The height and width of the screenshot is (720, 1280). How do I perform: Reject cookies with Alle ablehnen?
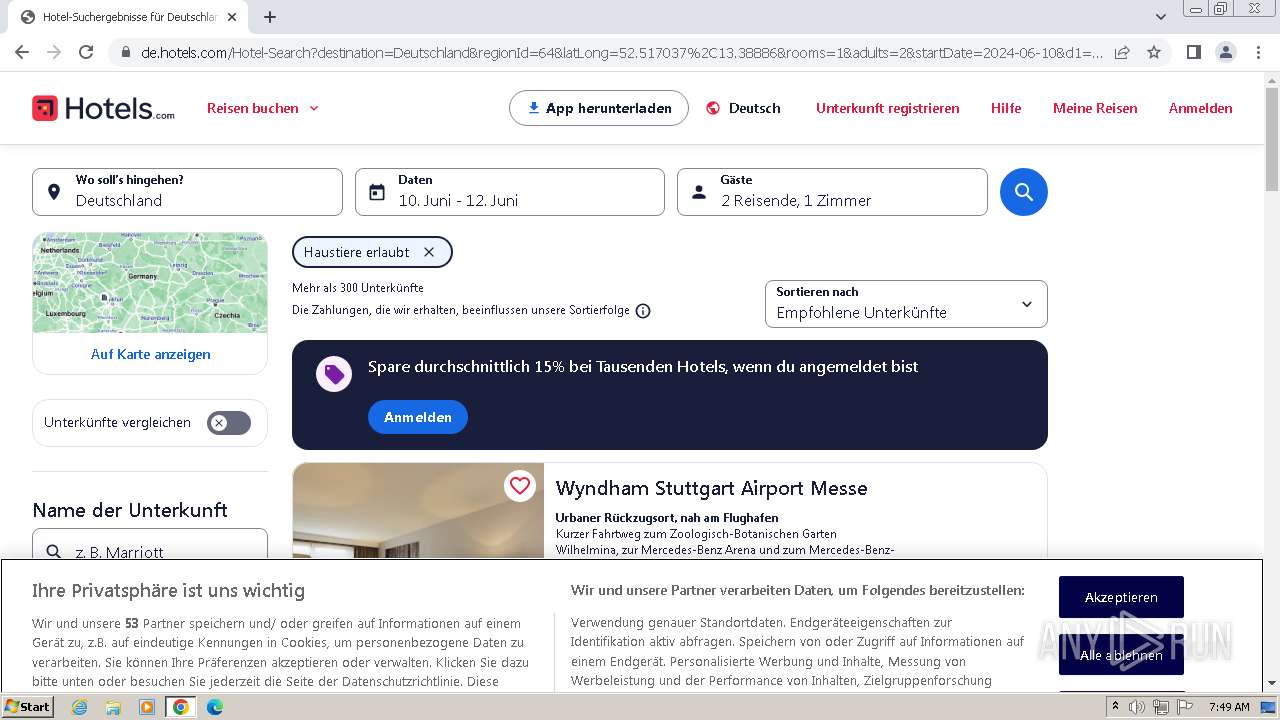pos(1121,655)
